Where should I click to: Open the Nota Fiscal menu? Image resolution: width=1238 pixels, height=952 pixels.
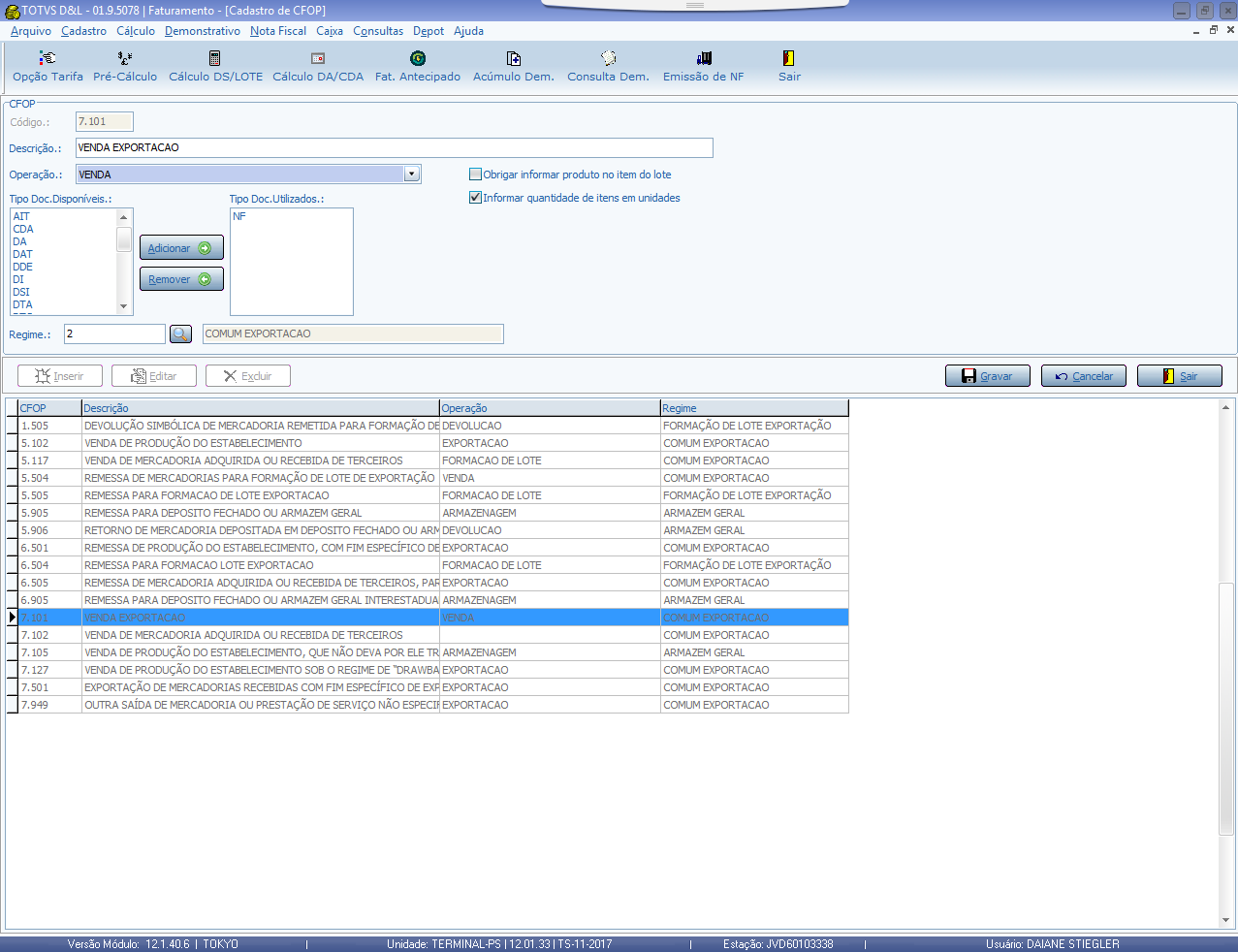tap(278, 31)
